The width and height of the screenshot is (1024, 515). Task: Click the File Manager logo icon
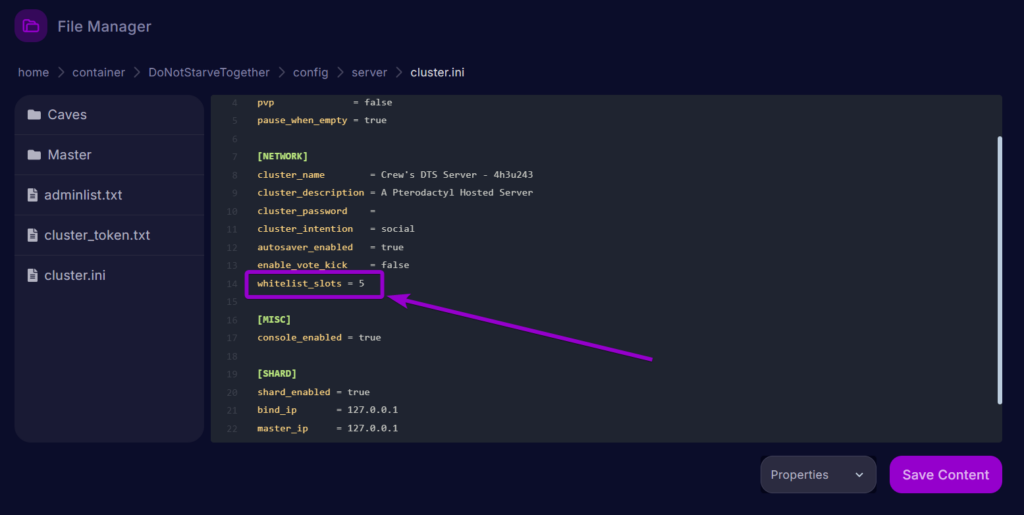pos(30,26)
